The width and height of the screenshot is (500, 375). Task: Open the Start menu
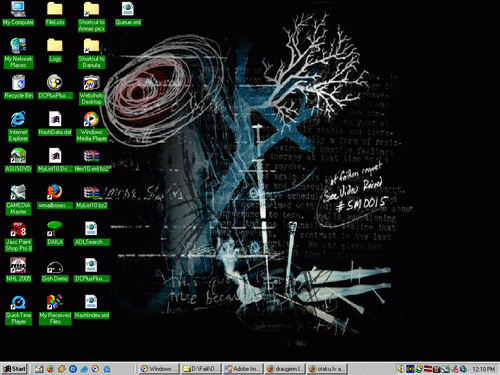pos(14,369)
